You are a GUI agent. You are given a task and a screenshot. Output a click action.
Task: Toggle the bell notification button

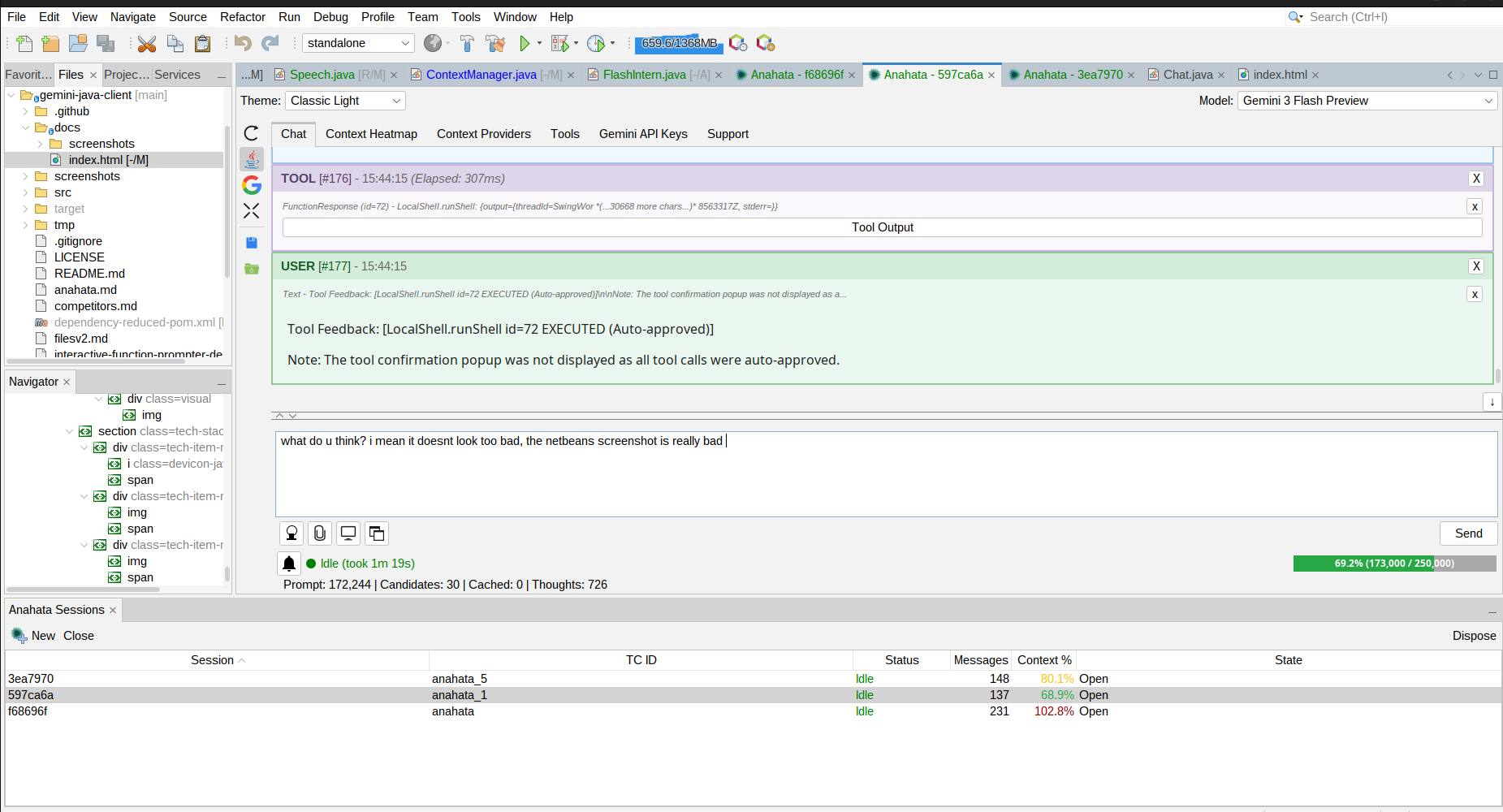click(x=289, y=564)
